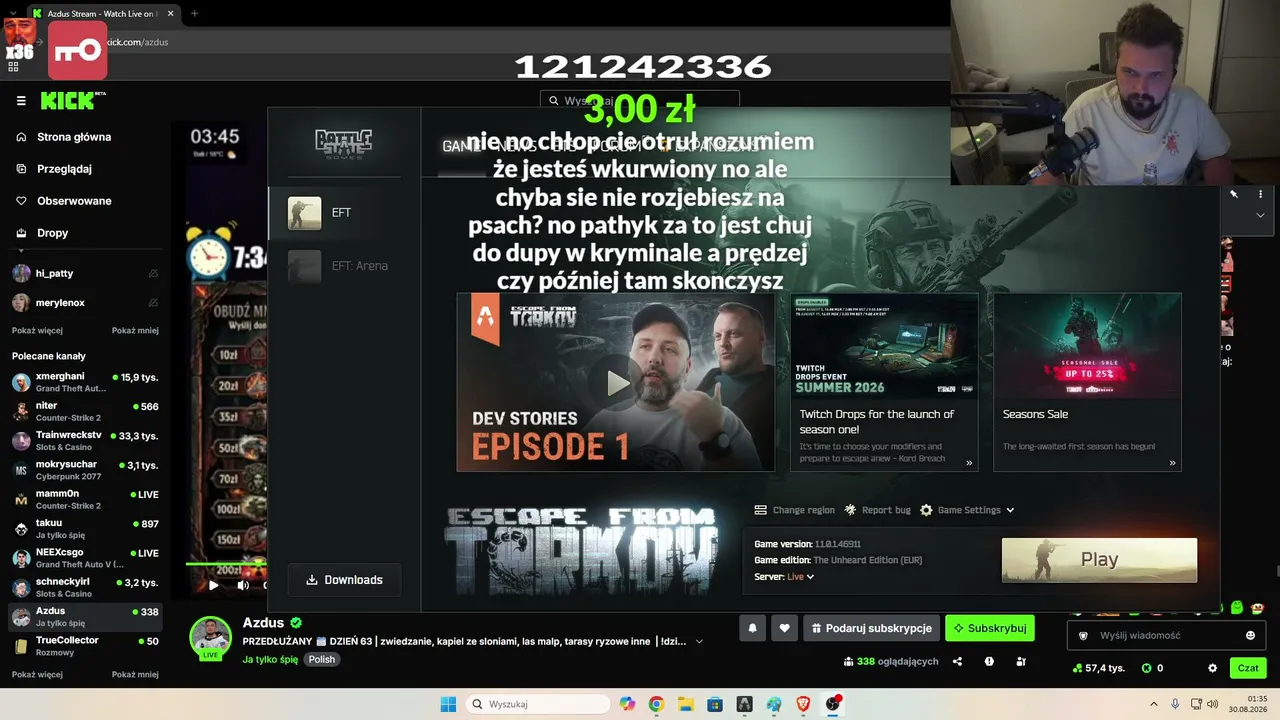The image size is (1280, 720).
Task: Open Google Chrome from taskbar
Action: coord(656,704)
